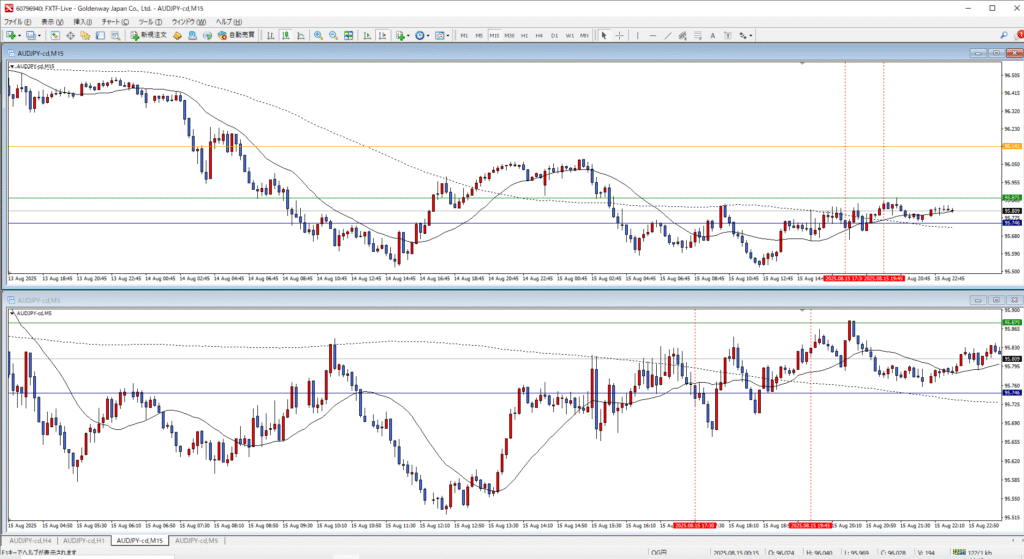This screenshot has width=1024, height=559.
Task: Switch to bar chart display
Action: pyautogui.click(x=270, y=35)
